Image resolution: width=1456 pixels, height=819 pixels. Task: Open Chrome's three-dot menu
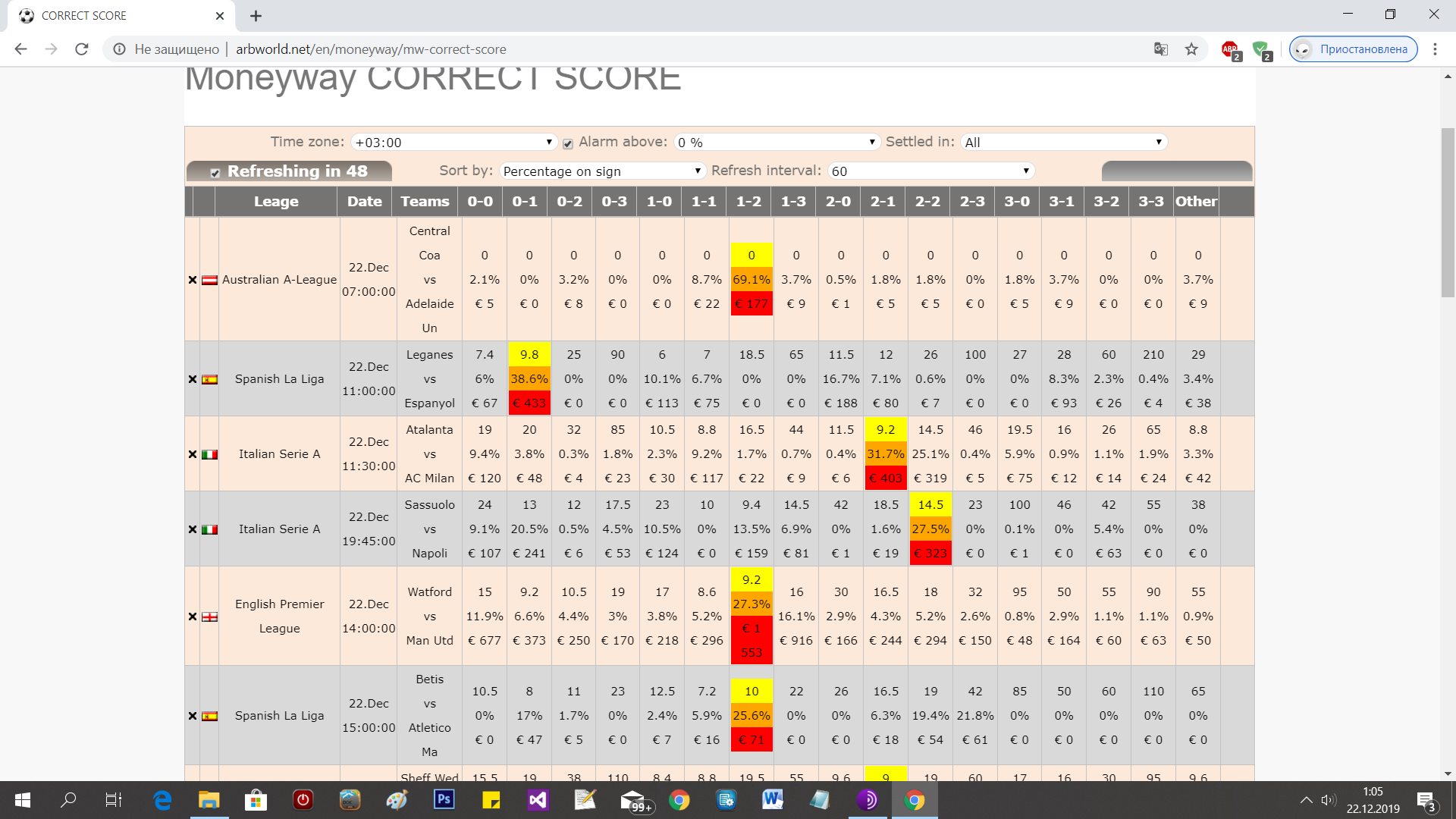click(1435, 49)
